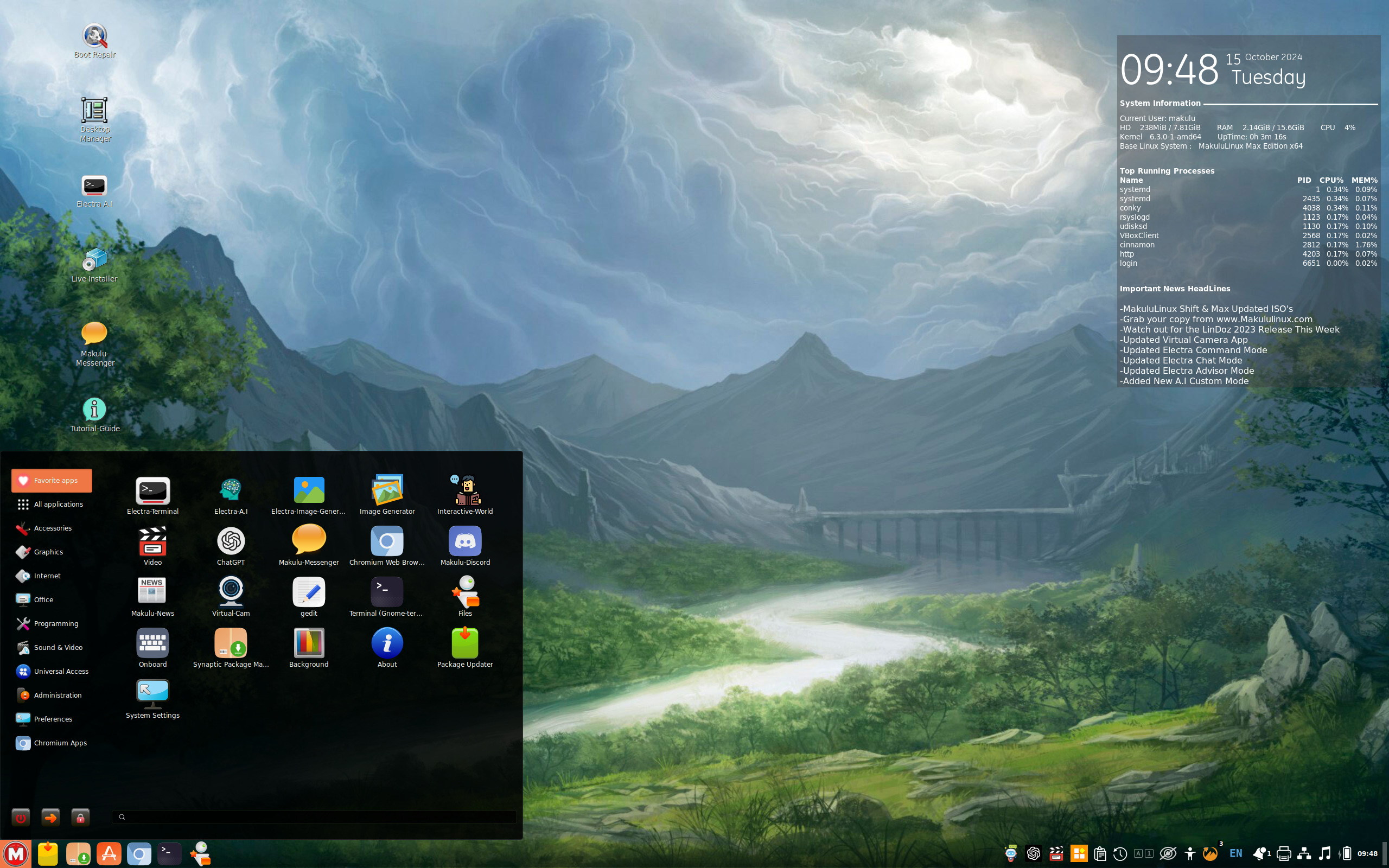
Task: Open Accessories category in menu
Action: pyautogui.click(x=52, y=528)
